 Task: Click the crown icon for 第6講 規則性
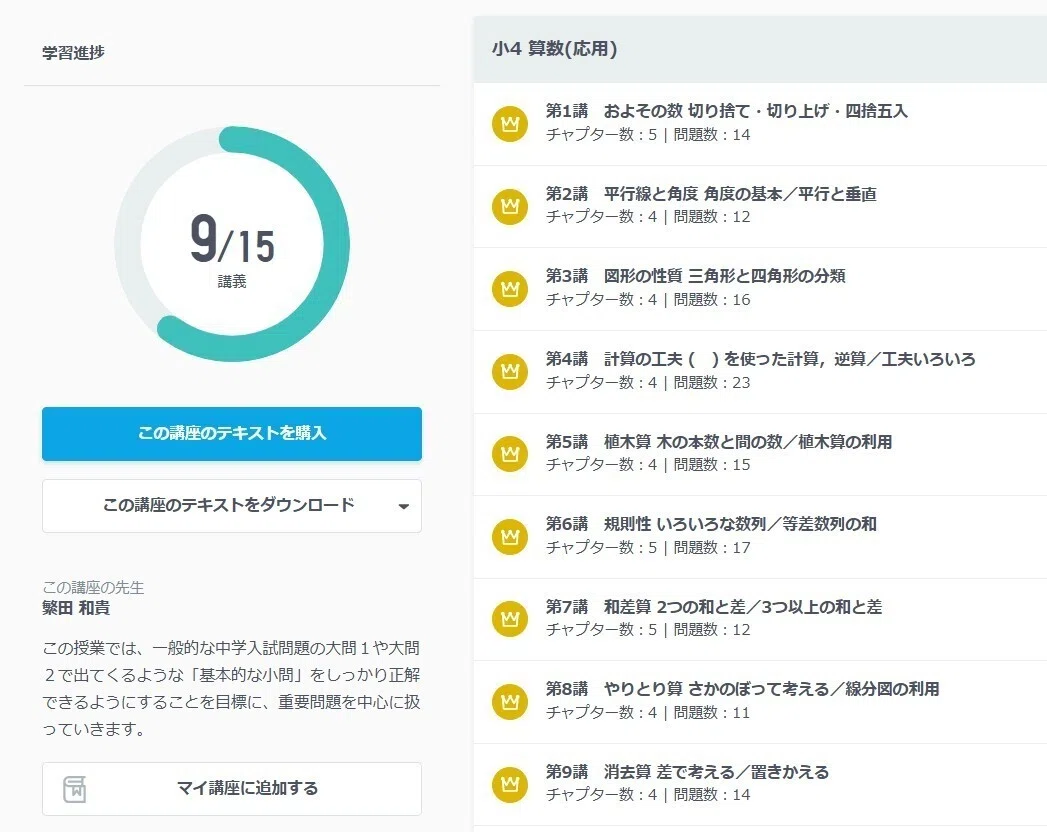pyautogui.click(x=510, y=536)
